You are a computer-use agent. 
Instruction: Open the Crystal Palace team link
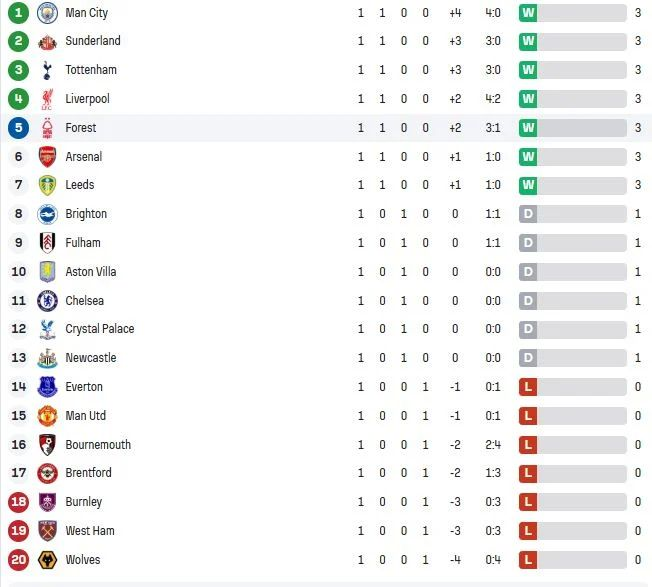pyautogui.click(x=99, y=329)
